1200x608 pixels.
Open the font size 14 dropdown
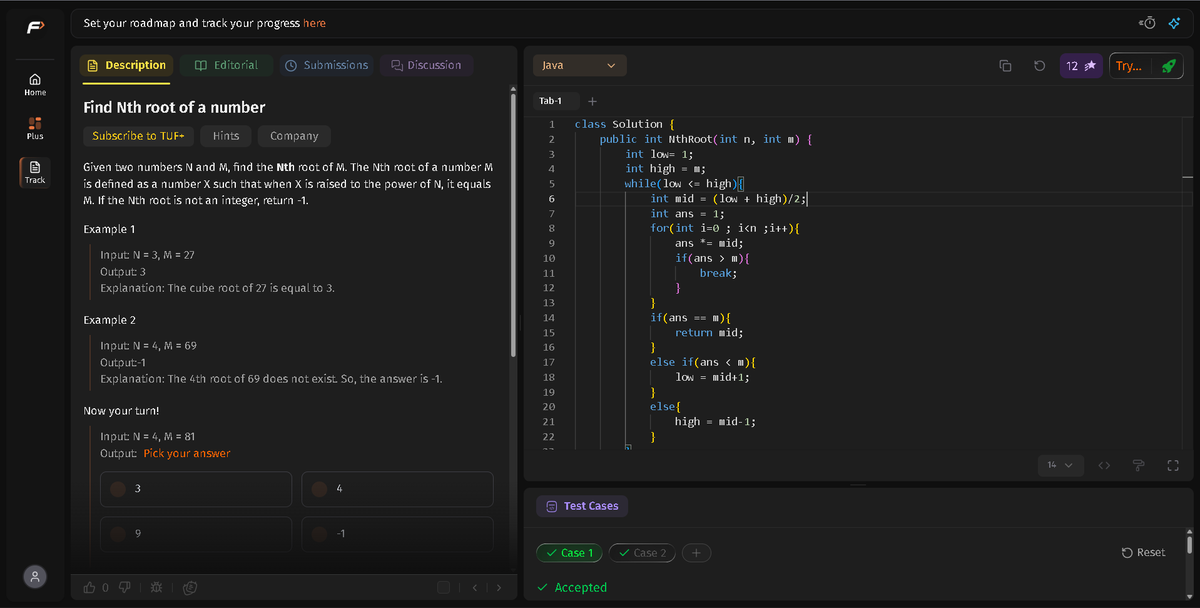(1061, 465)
